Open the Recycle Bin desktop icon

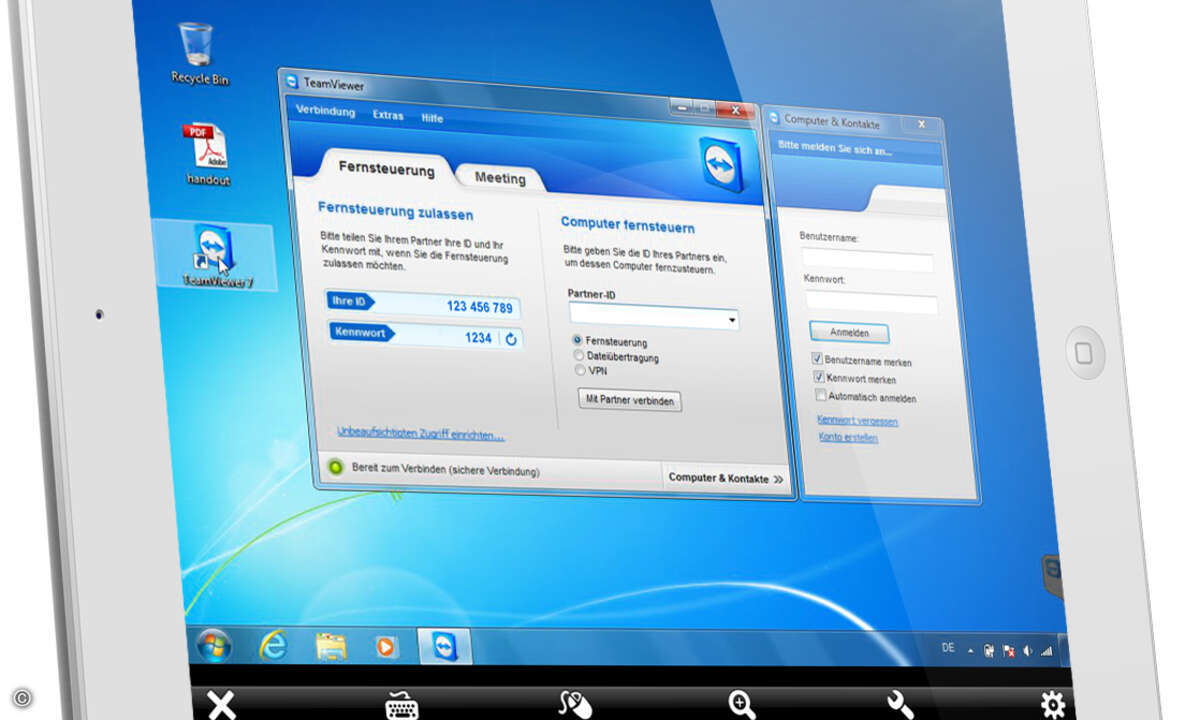[197, 53]
